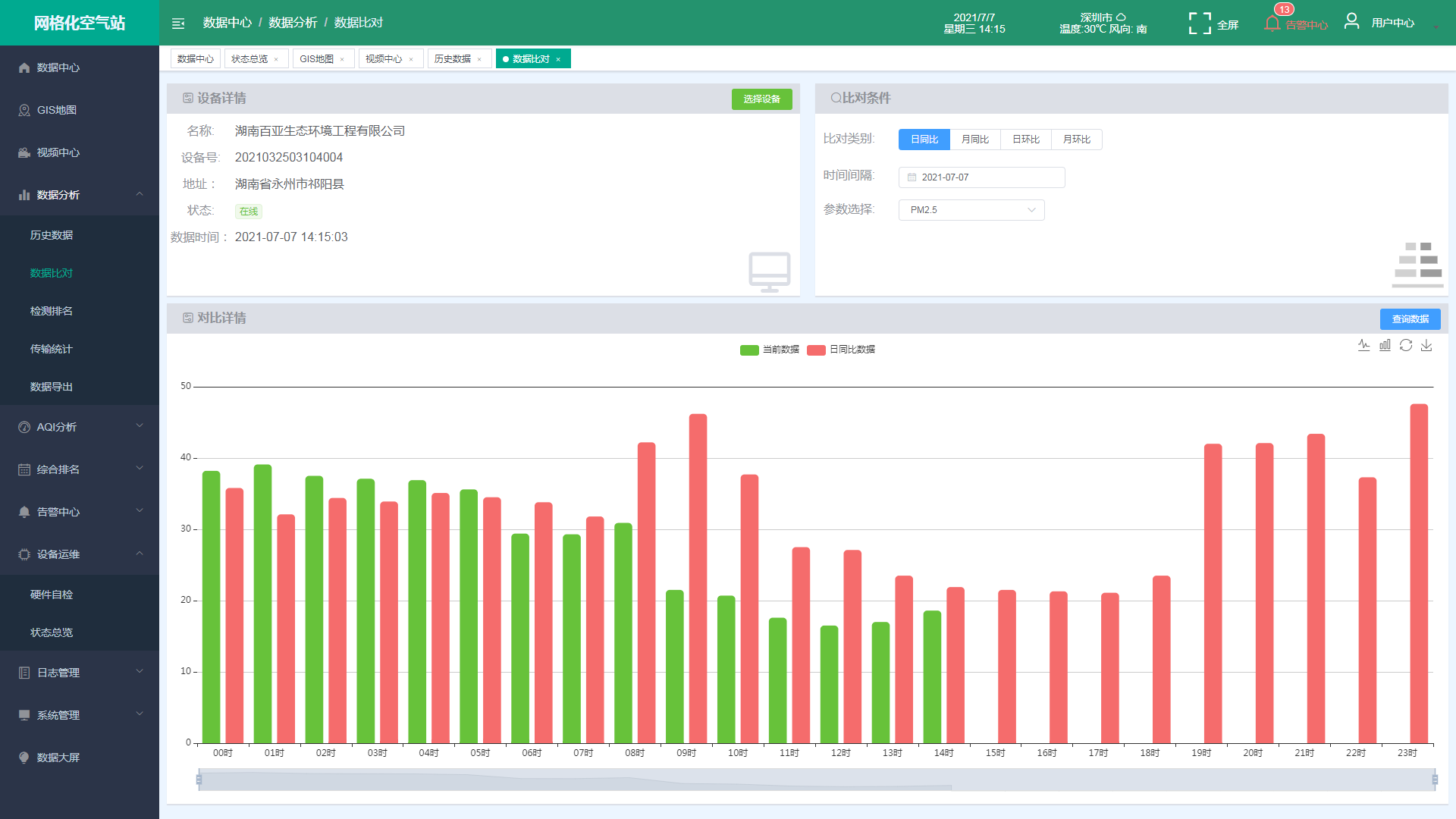Select 月环比 comparison type
Viewport: 1456px width, 819px height.
[1077, 140]
